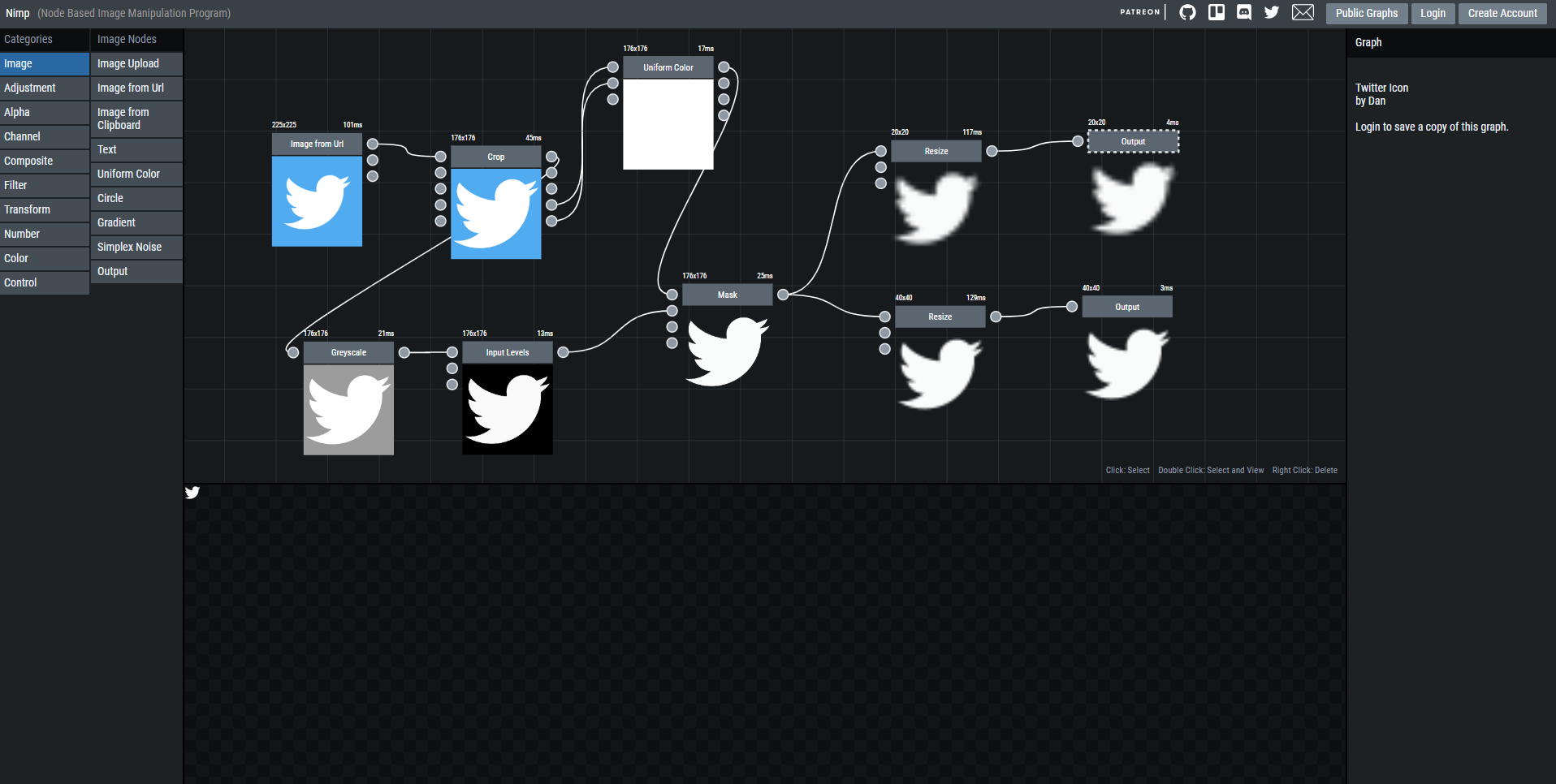Click the Image from Url thumbnail preview
Screen dimensions: 1556x784
[x=317, y=201]
